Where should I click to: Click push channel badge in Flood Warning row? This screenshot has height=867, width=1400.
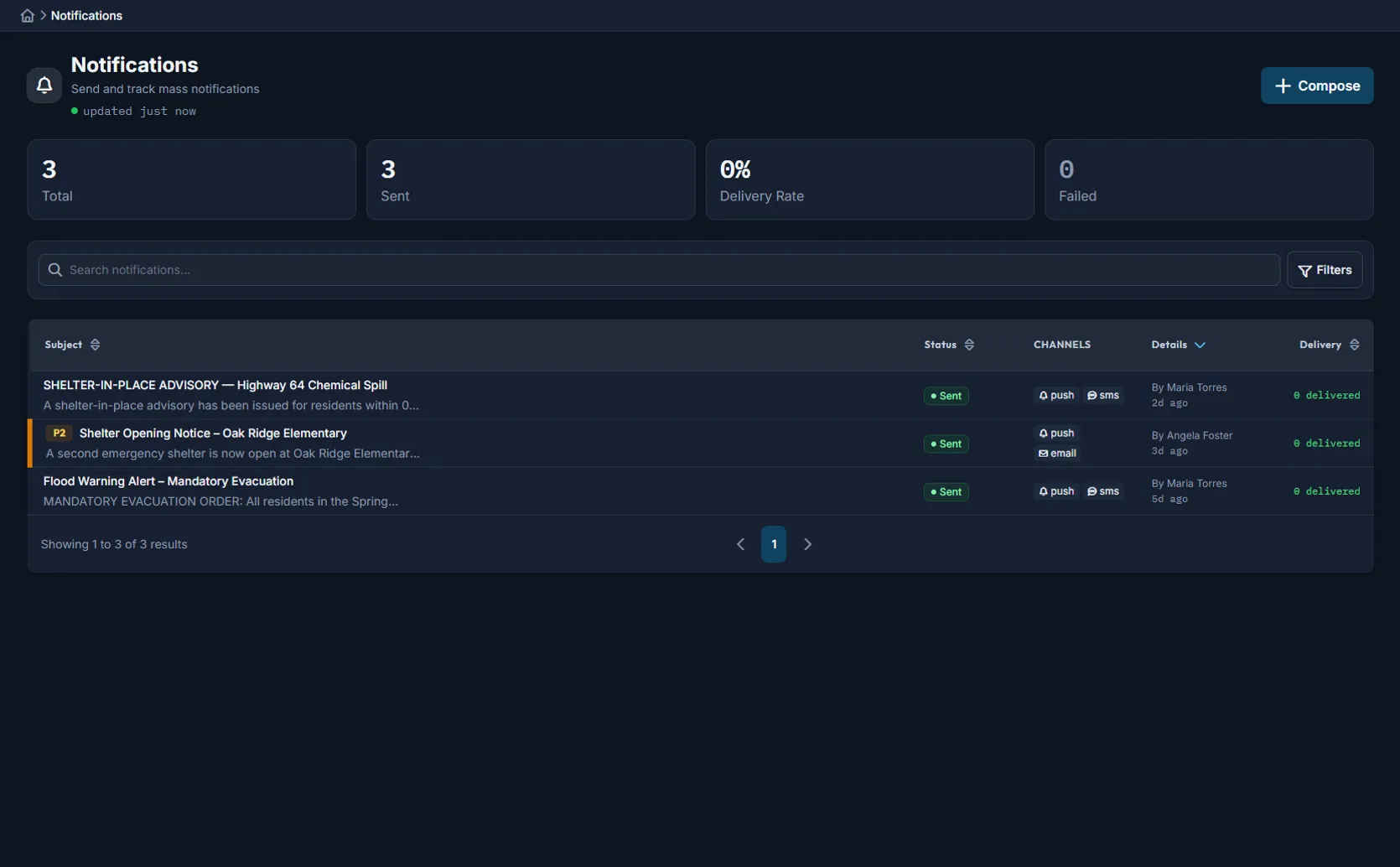point(1056,491)
